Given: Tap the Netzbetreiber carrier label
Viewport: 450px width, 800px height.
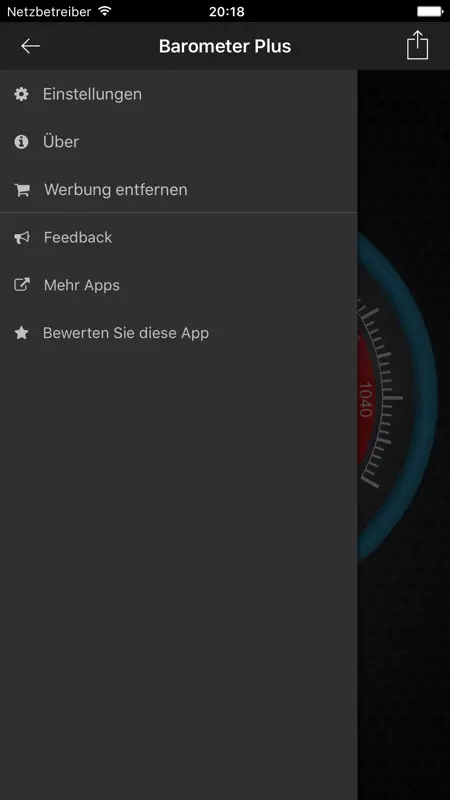Looking at the screenshot, I should (49, 11).
